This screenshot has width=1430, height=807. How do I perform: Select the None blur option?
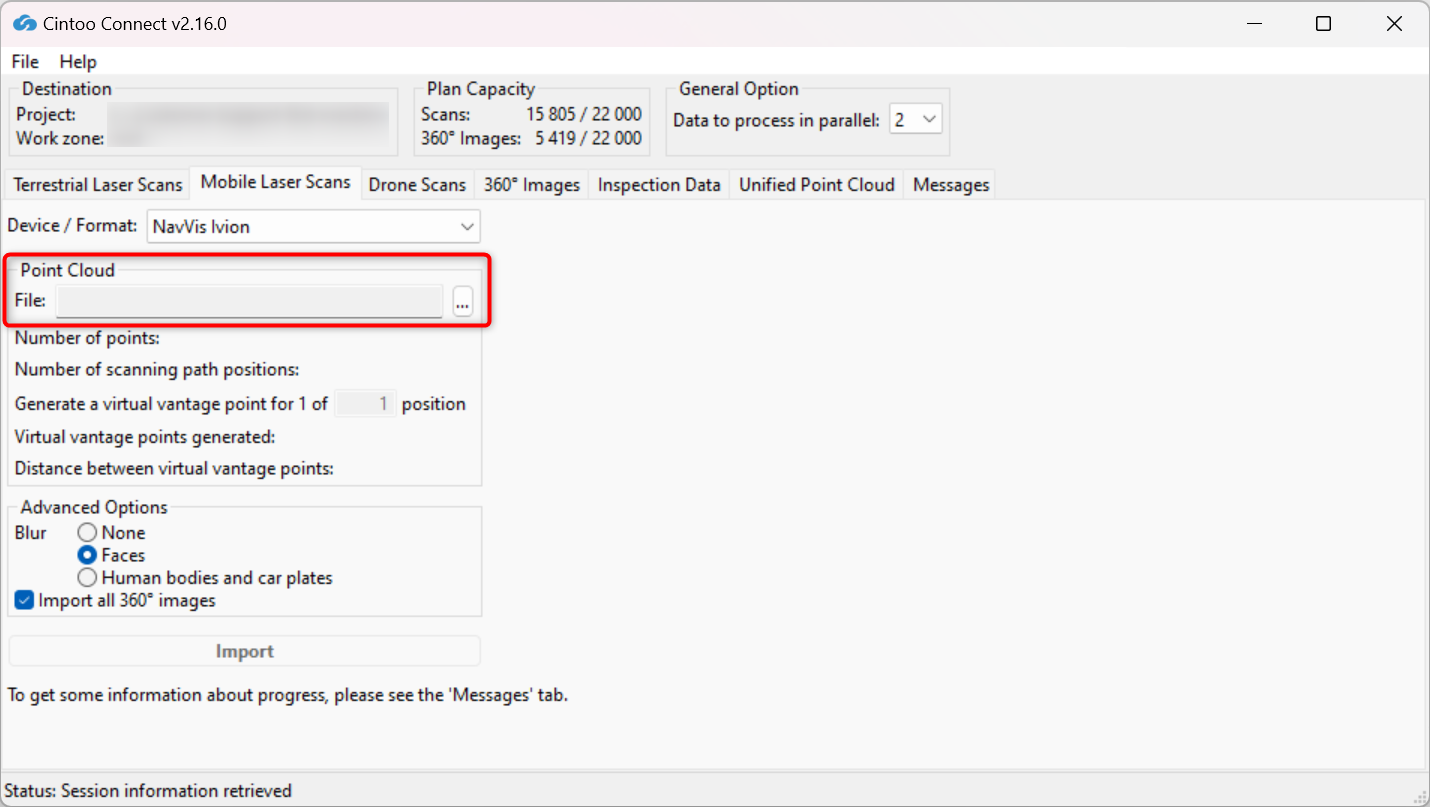point(112,533)
